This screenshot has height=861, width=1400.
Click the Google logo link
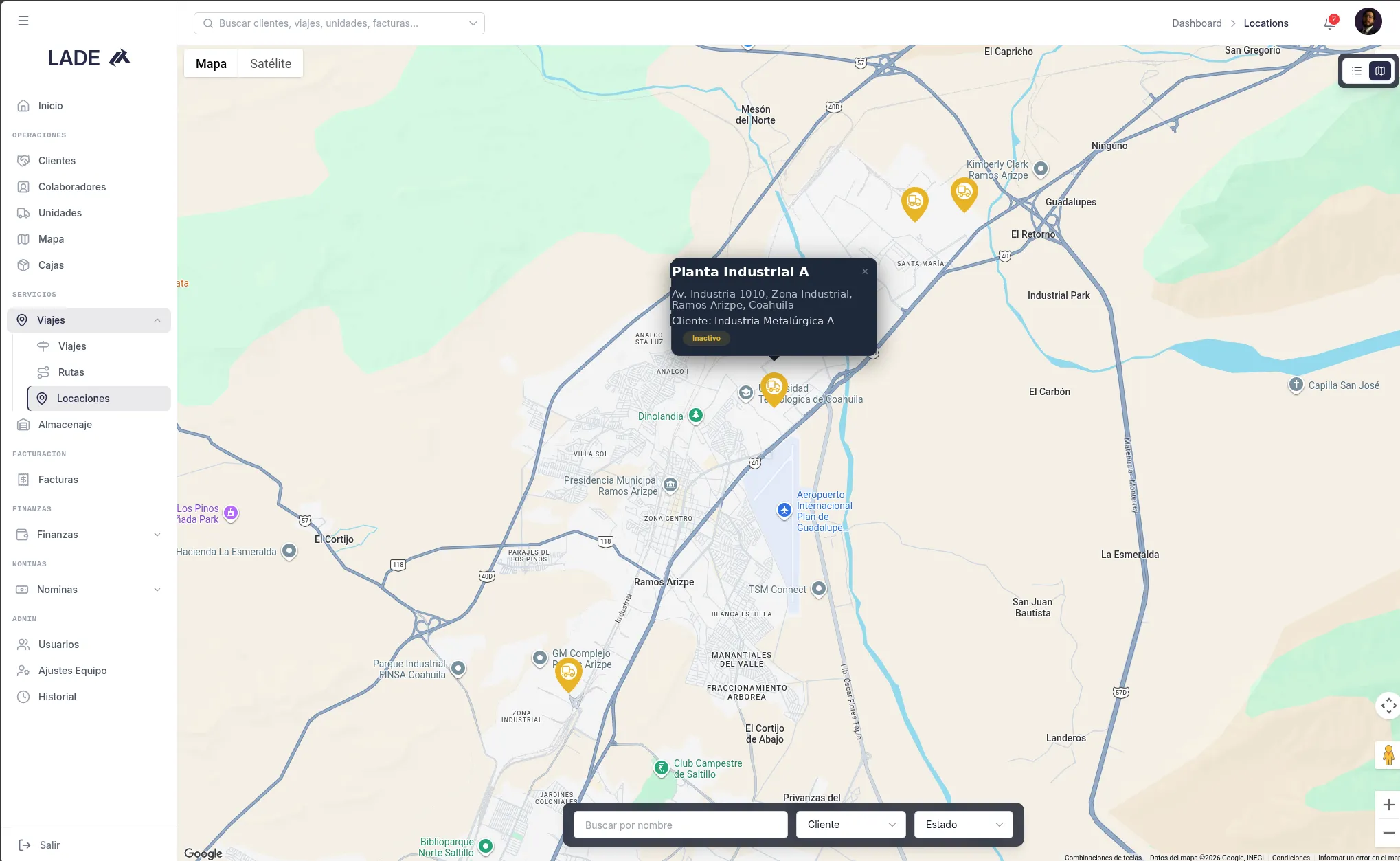(x=203, y=853)
